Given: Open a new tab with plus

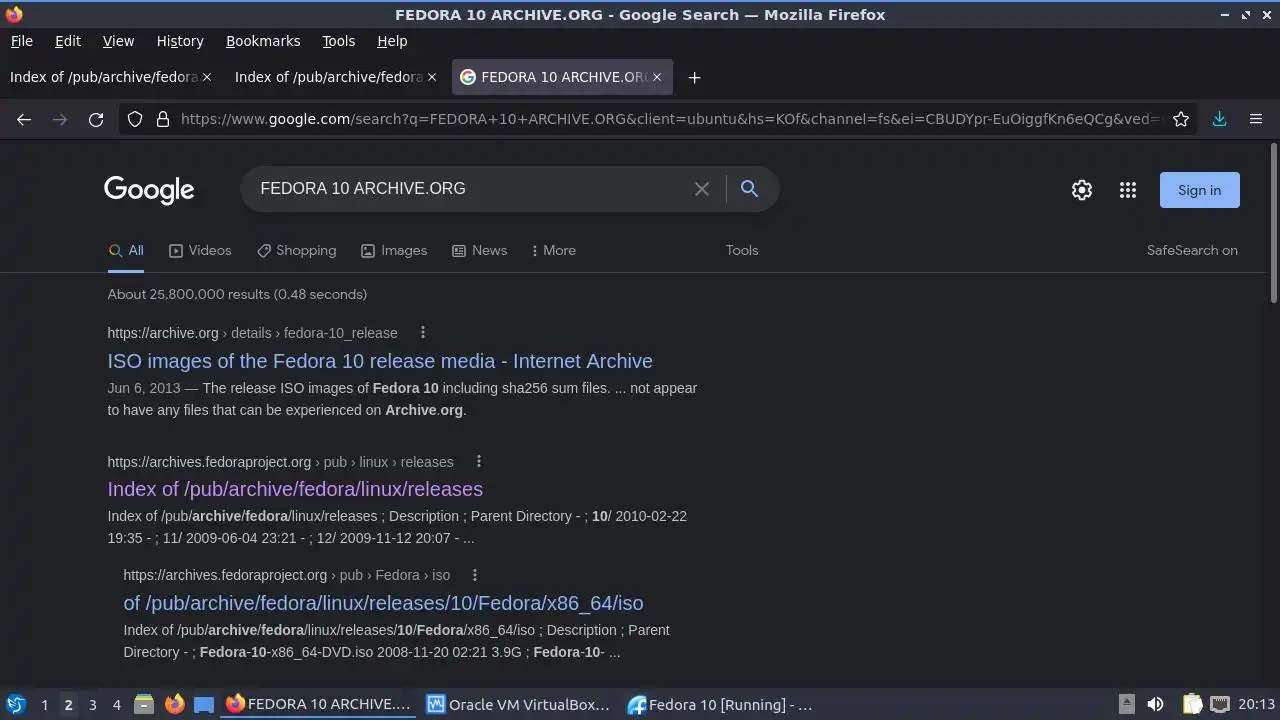Looking at the screenshot, I should pos(694,77).
